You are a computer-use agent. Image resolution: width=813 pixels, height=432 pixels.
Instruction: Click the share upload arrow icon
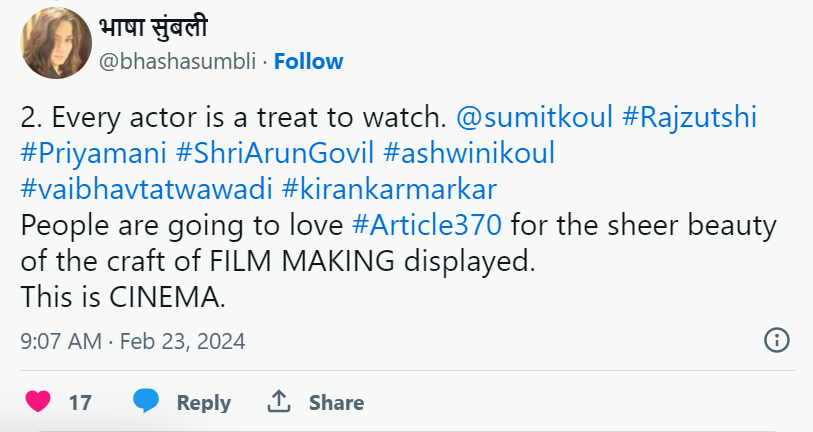278,402
